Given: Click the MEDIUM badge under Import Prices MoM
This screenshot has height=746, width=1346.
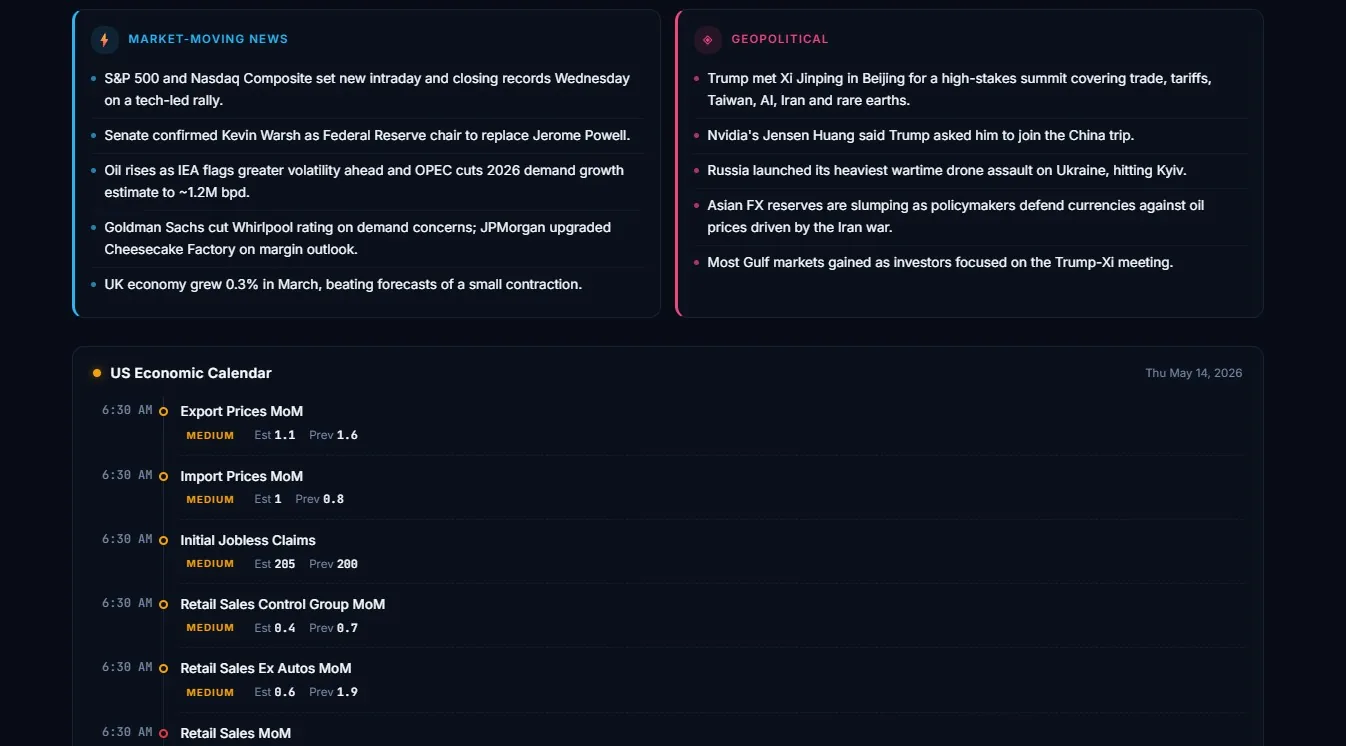Looking at the screenshot, I should pos(210,499).
